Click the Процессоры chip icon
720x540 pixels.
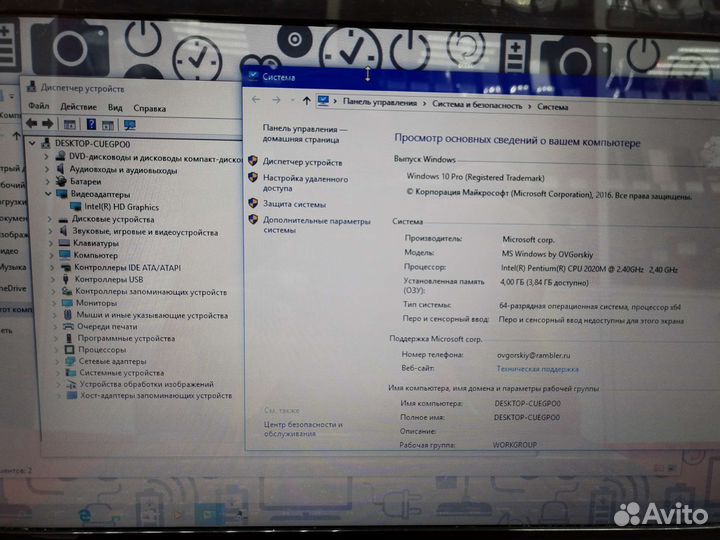tap(69, 350)
